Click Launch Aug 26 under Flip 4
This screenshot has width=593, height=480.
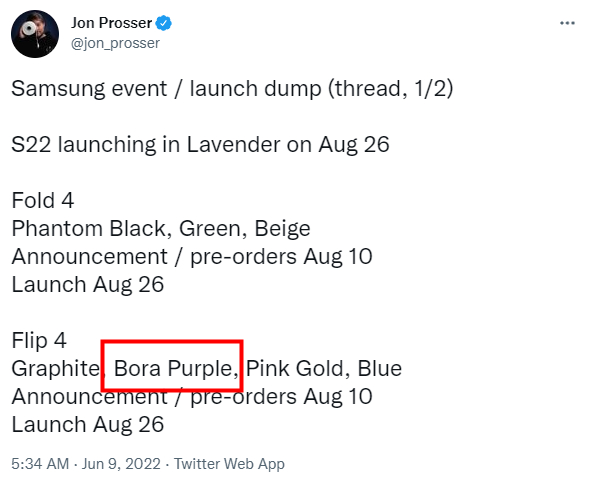[x=88, y=425]
